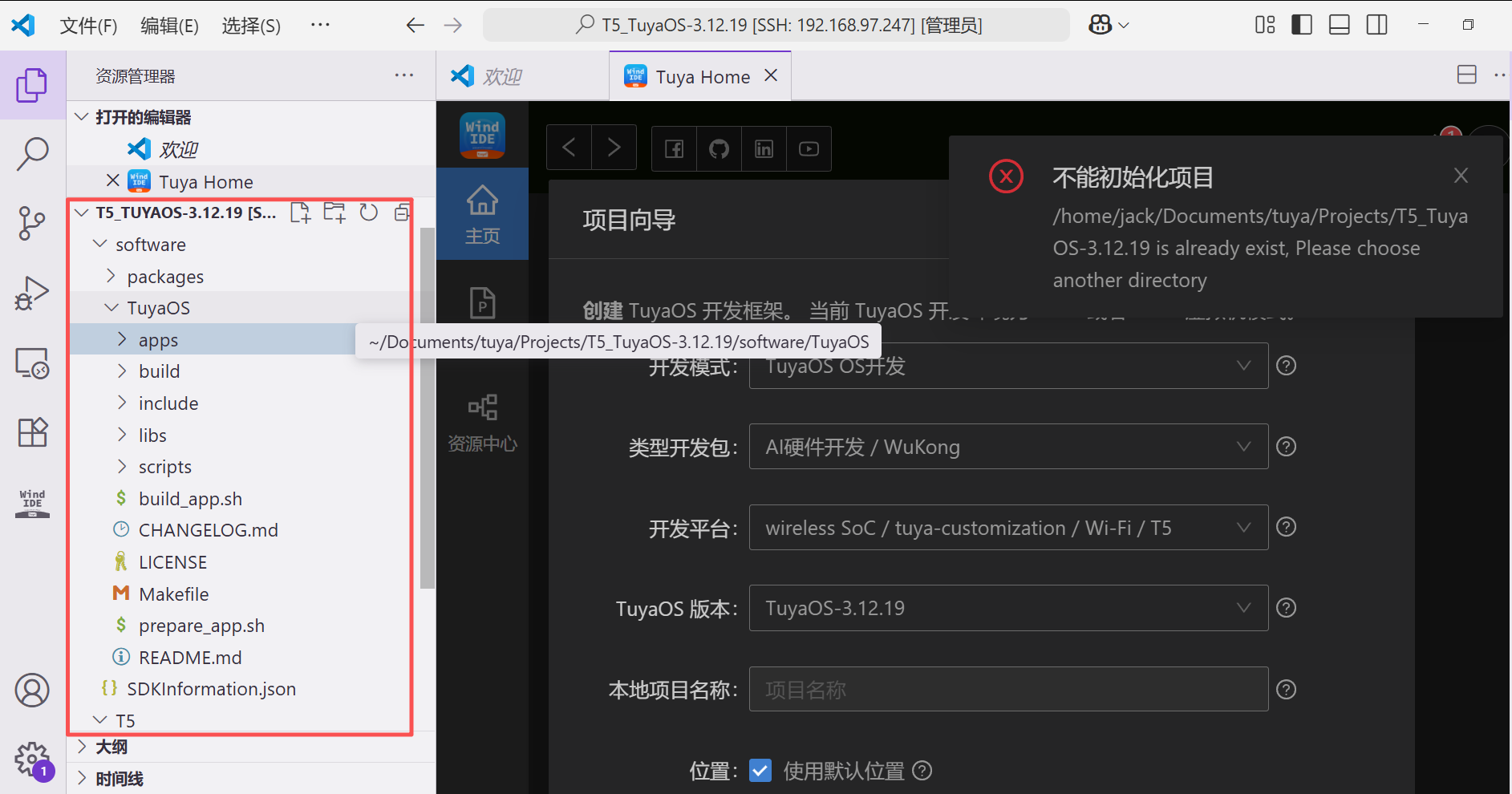The image size is (1512, 794).
Task: Click help icon beside 开发平台
Action: [x=1286, y=527]
